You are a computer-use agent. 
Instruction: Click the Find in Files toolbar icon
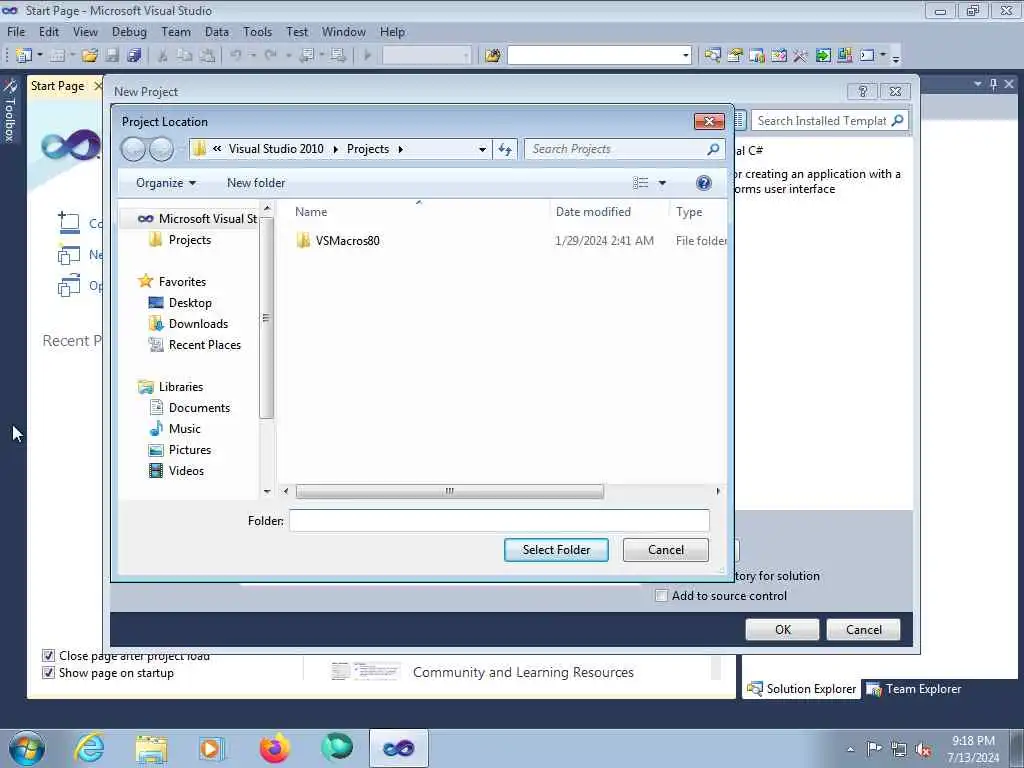[492, 56]
